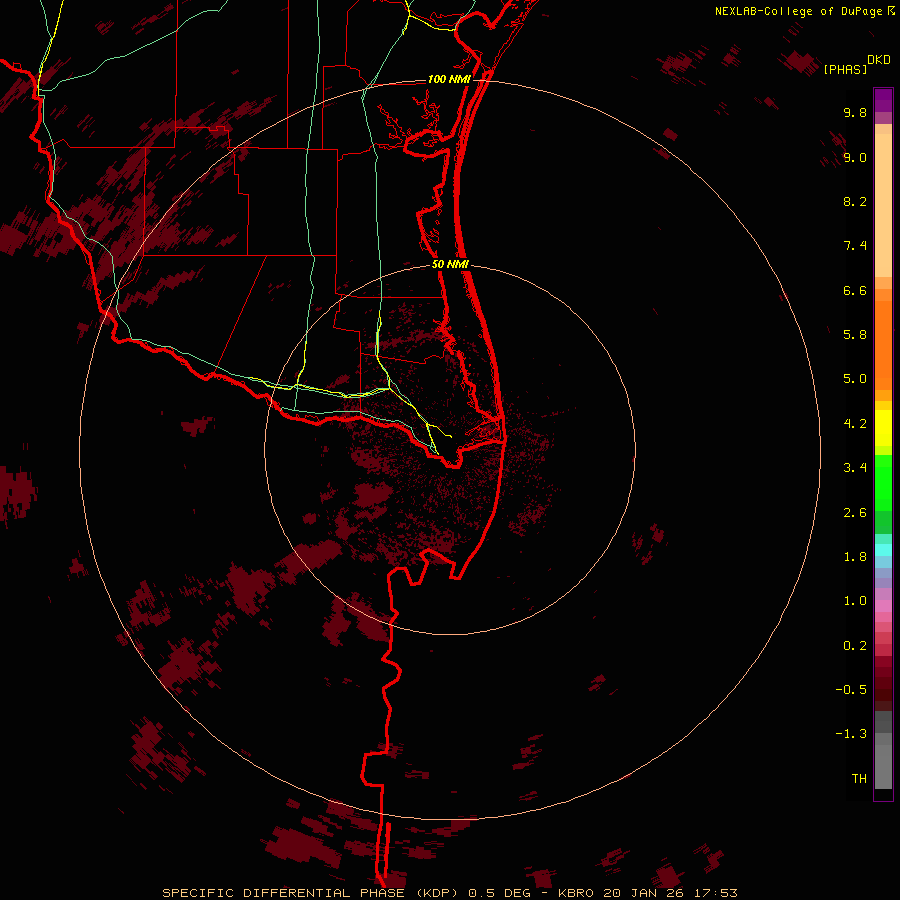Image resolution: width=900 pixels, height=900 pixels.
Task: Click the 8.2 scale value
Action: [855, 201]
